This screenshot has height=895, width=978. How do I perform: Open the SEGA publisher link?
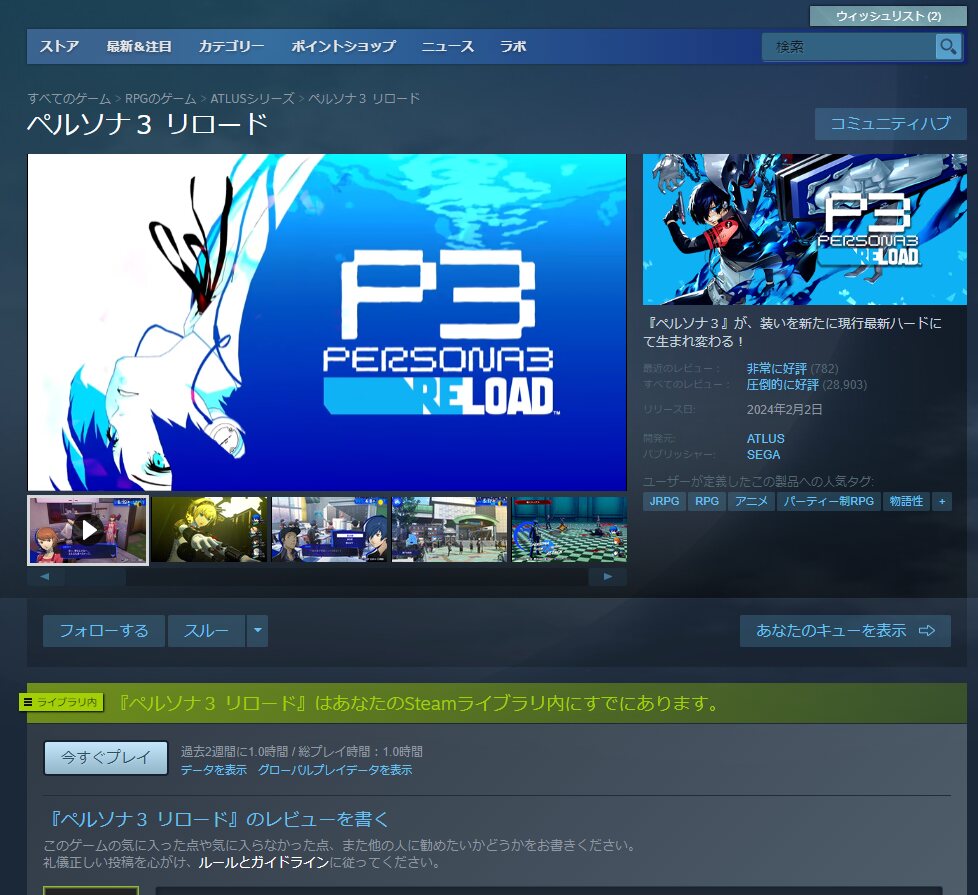763,455
